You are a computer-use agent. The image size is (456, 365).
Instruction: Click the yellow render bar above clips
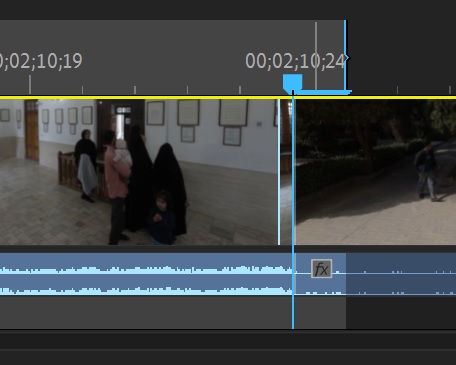click(228, 97)
